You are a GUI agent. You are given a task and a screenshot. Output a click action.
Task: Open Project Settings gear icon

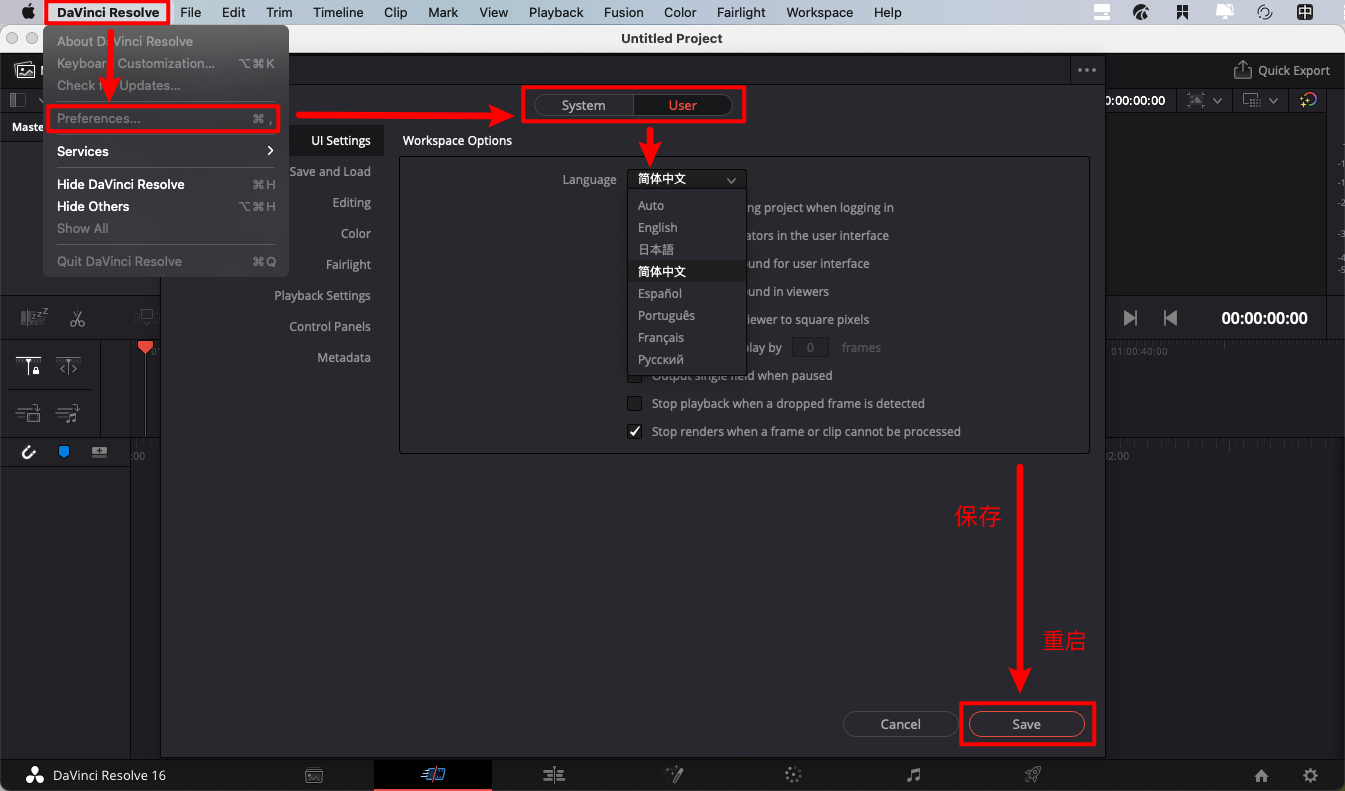click(x=1310, y=776)
